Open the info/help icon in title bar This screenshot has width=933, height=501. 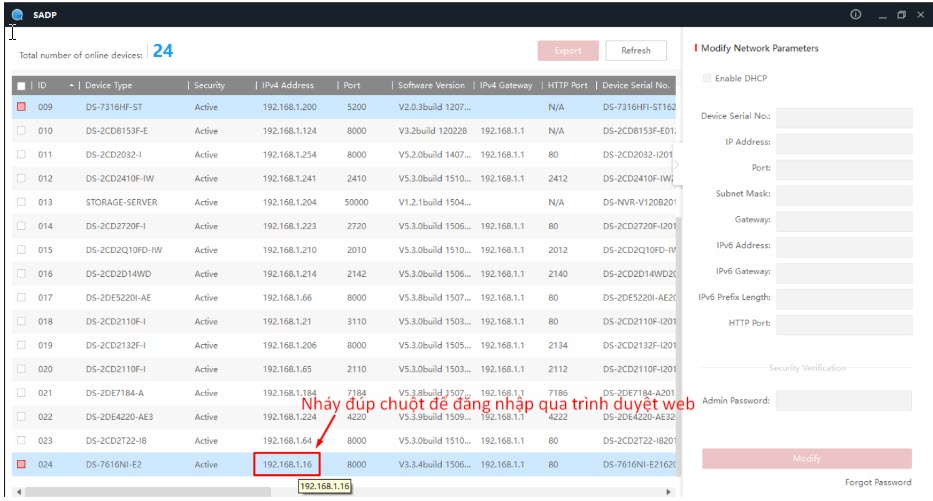click(855, 14)
